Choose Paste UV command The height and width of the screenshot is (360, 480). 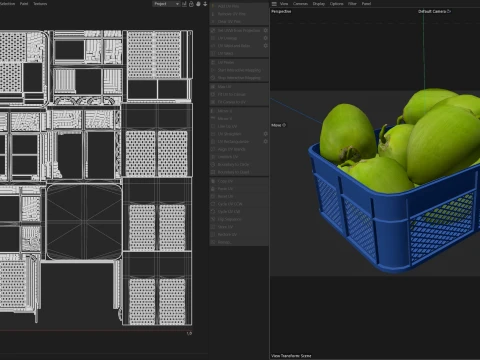239,189
